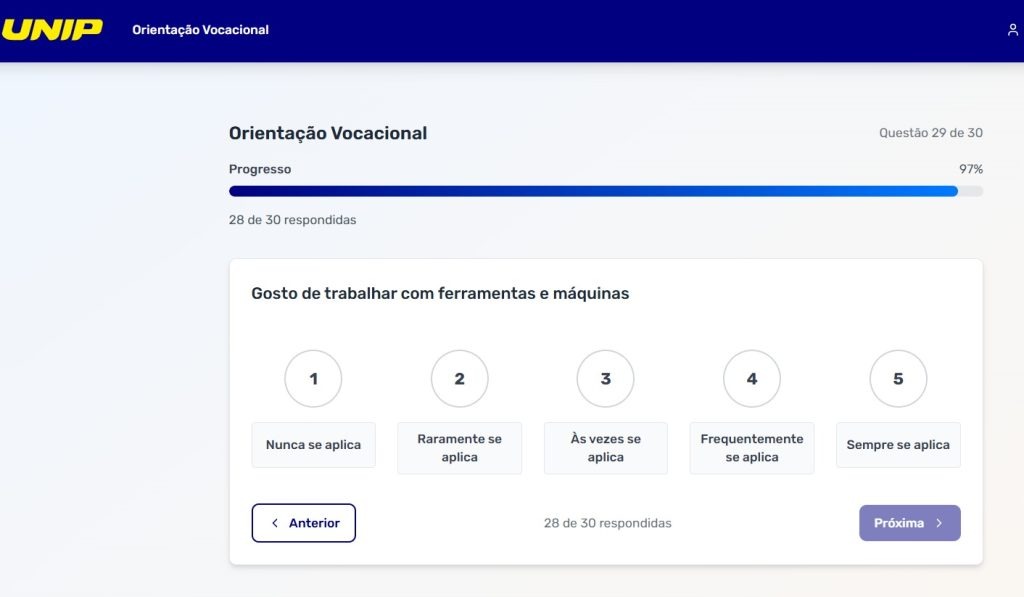The width and height of the screenshot is (1024, 597).
Task: Select the "Raramente se aplica" label
Action: [x=459, y=448]
